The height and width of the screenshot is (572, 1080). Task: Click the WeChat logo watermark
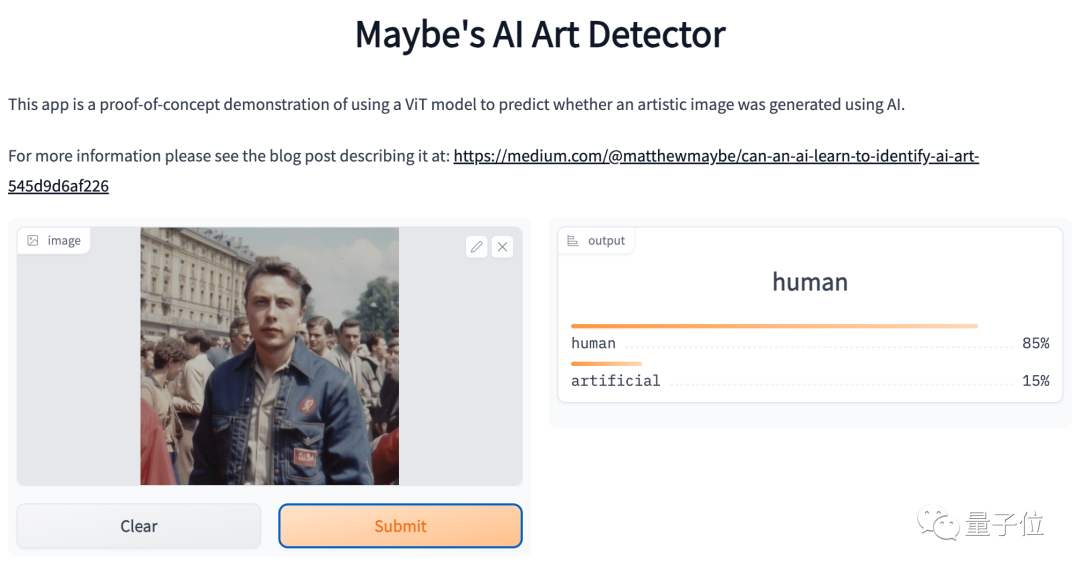pos(937,523)
